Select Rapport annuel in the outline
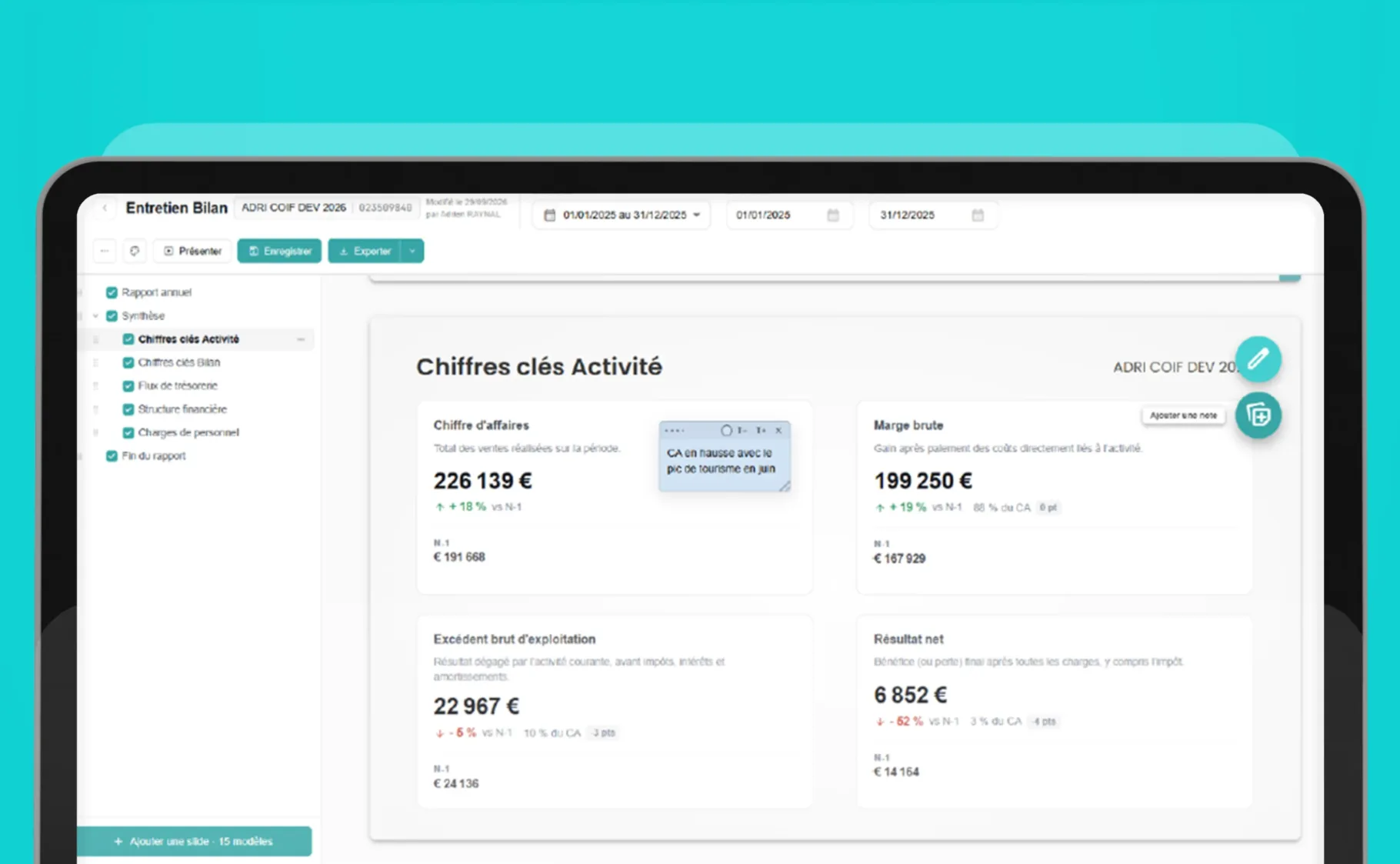Screen dimensions: 1400x864 (157, 292)
